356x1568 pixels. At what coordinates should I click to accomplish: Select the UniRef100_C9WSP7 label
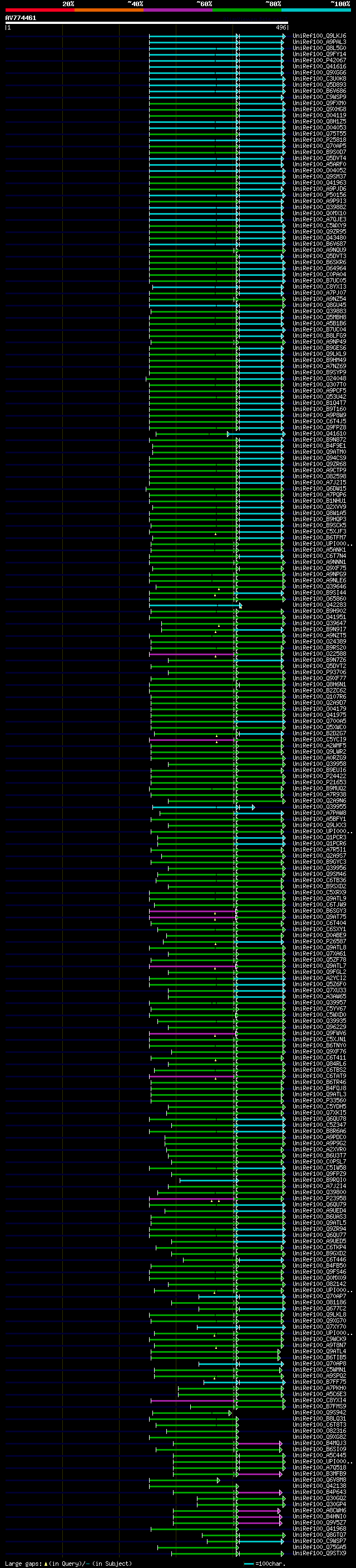tap(319, 1541)
